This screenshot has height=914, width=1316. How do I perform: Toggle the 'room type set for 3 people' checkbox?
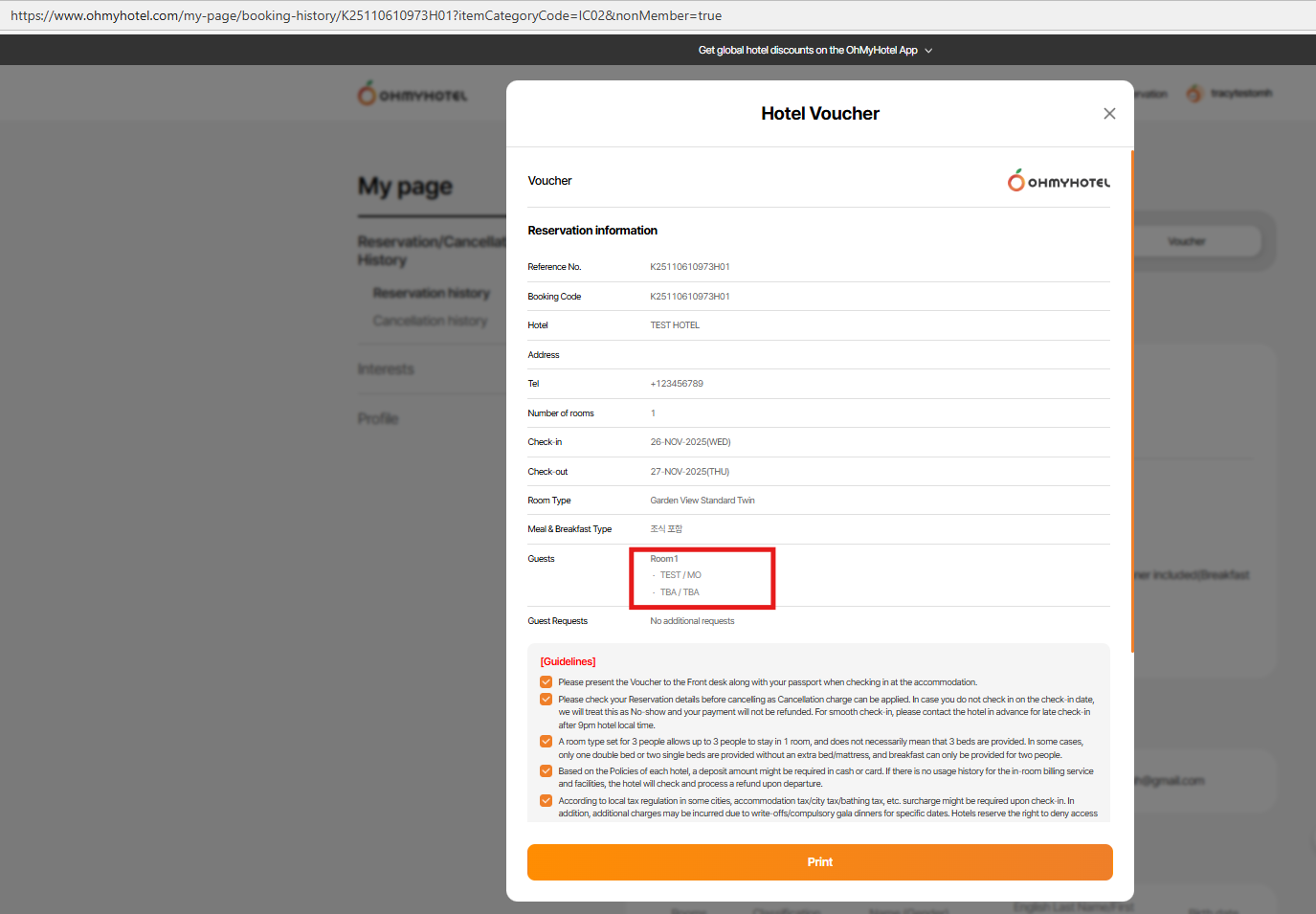pos(546,742)
